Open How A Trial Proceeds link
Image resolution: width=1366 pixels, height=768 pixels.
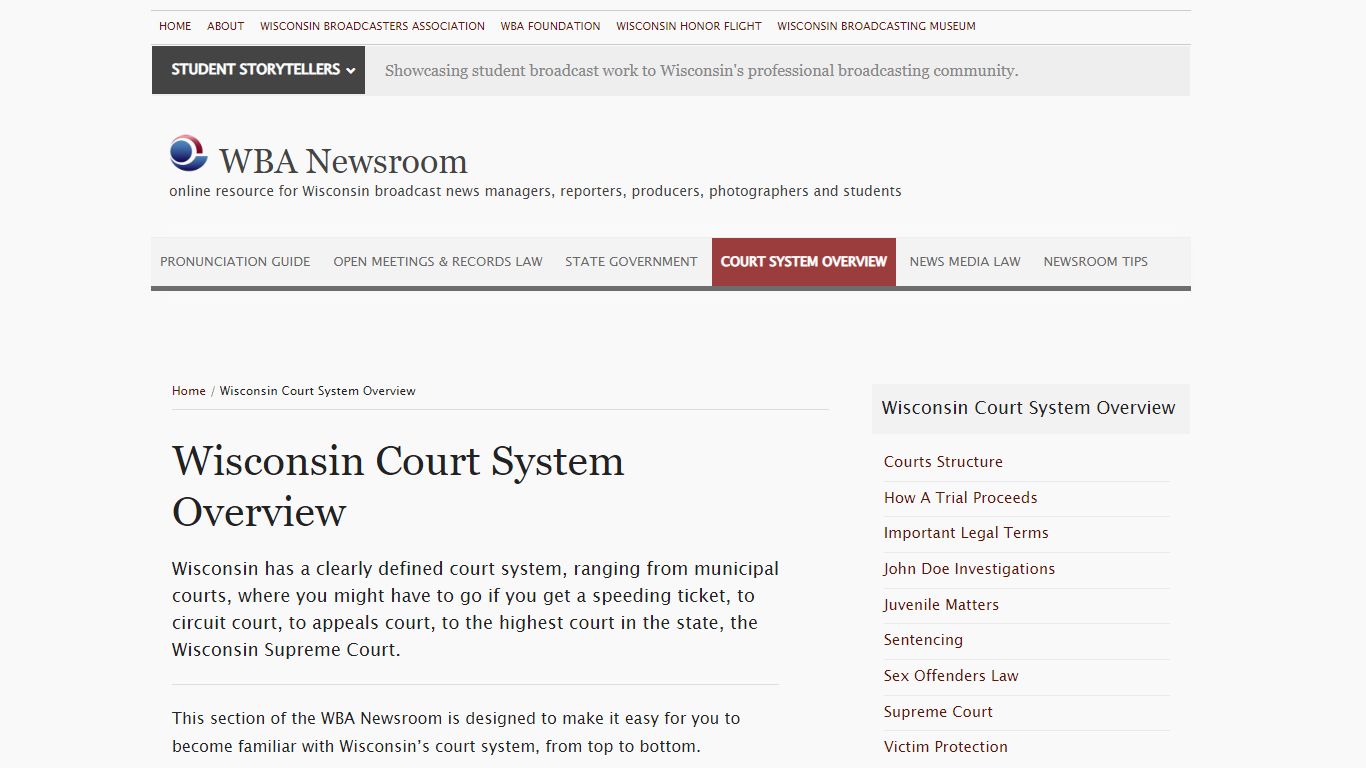[961, 498]
